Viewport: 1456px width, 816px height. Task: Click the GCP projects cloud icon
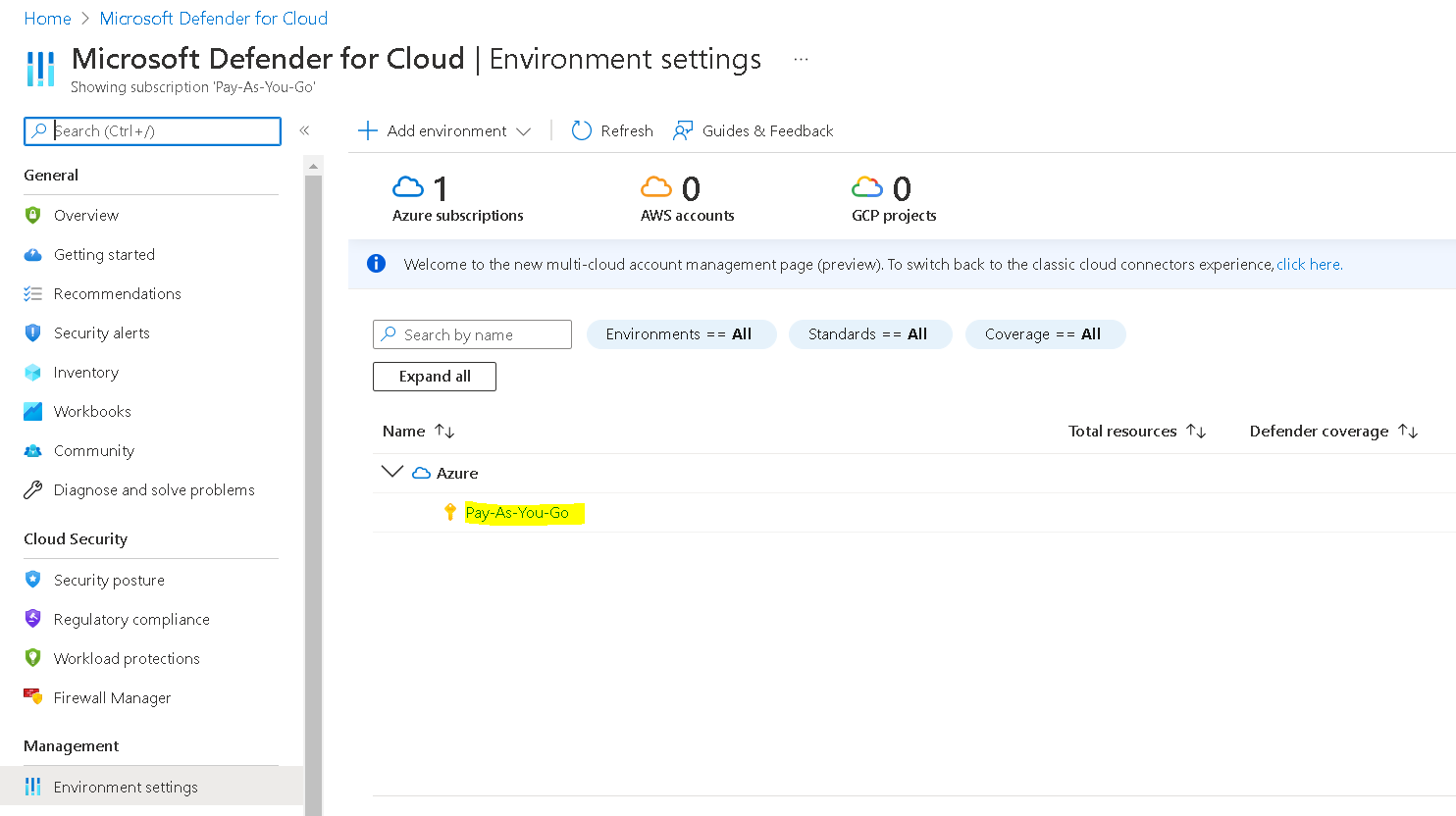pyautogui.click(x=867, y=186)
